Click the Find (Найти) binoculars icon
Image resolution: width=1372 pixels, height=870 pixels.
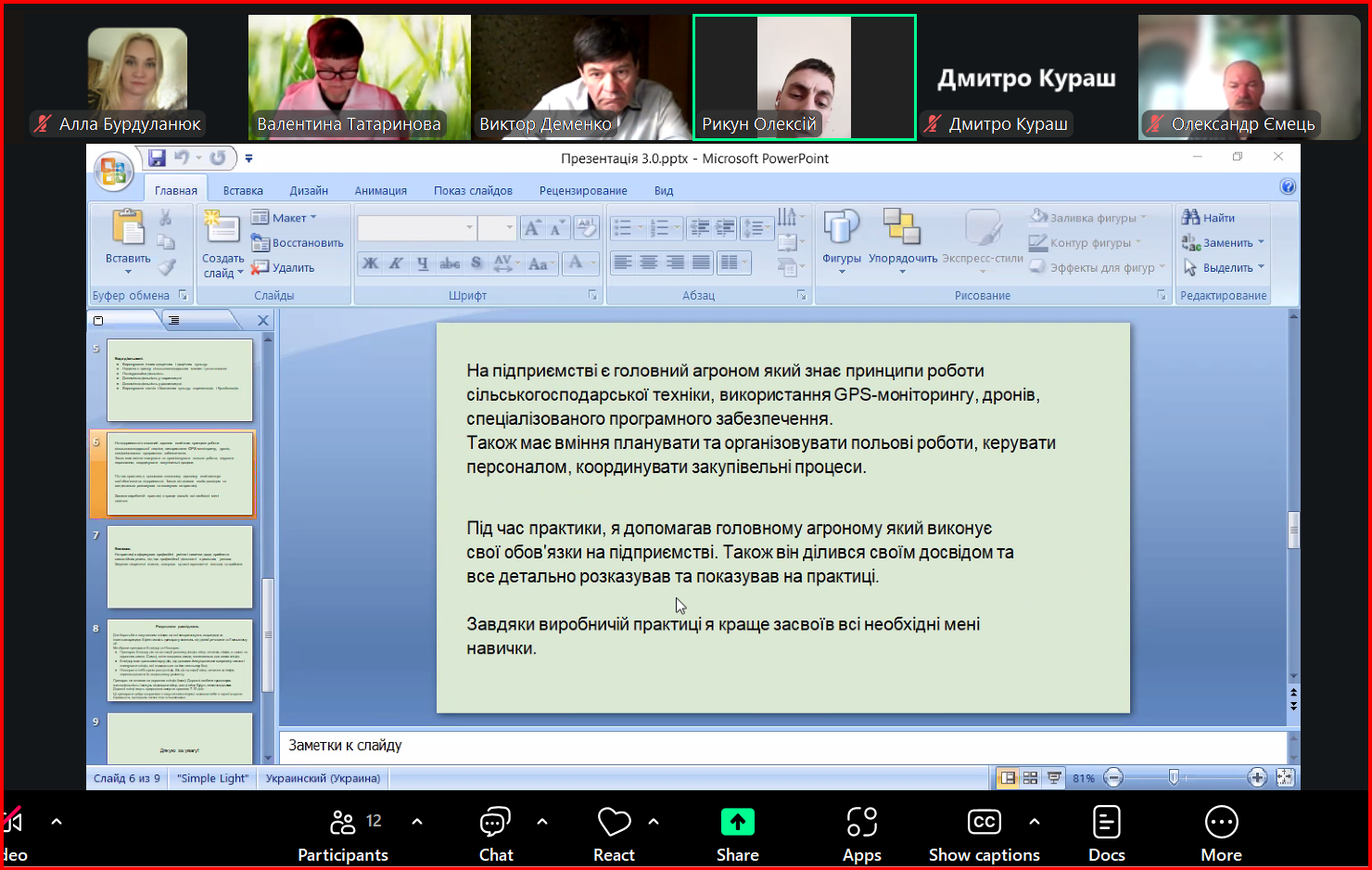click(x=1191, y=217)
